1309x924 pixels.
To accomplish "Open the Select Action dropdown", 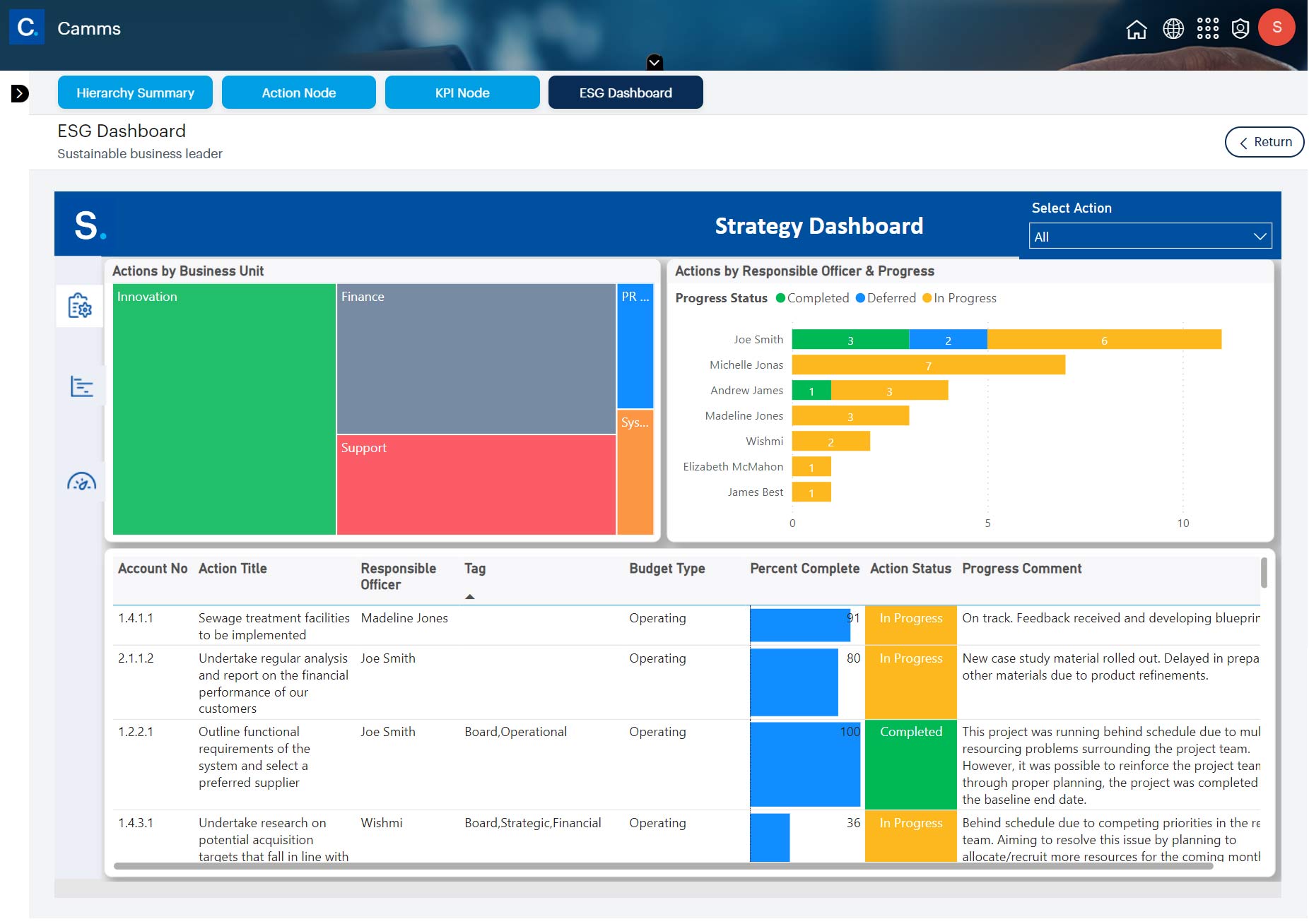I will click(x=1150, y=237).
